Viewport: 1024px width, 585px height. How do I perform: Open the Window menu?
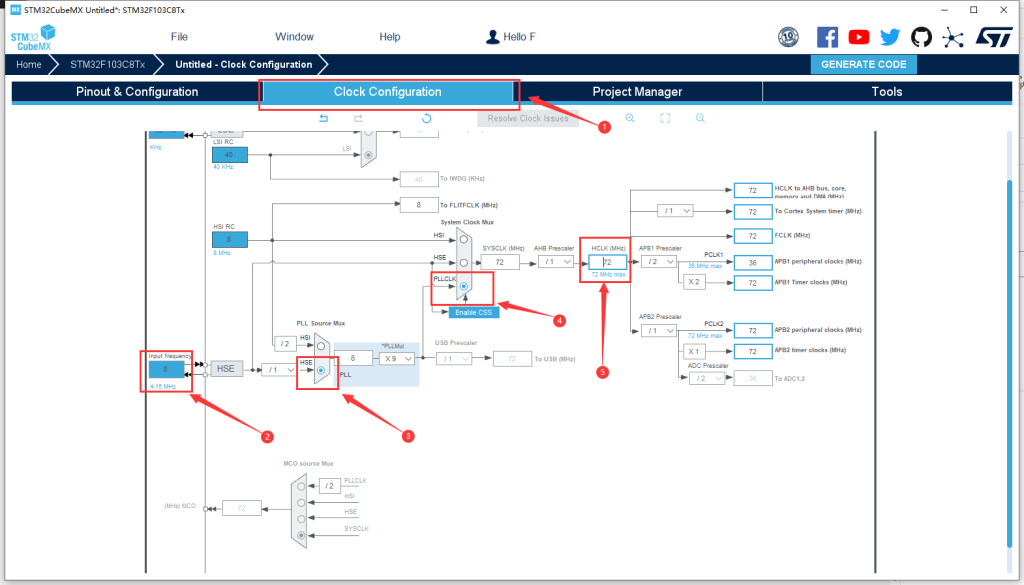(x=294, y=37)
